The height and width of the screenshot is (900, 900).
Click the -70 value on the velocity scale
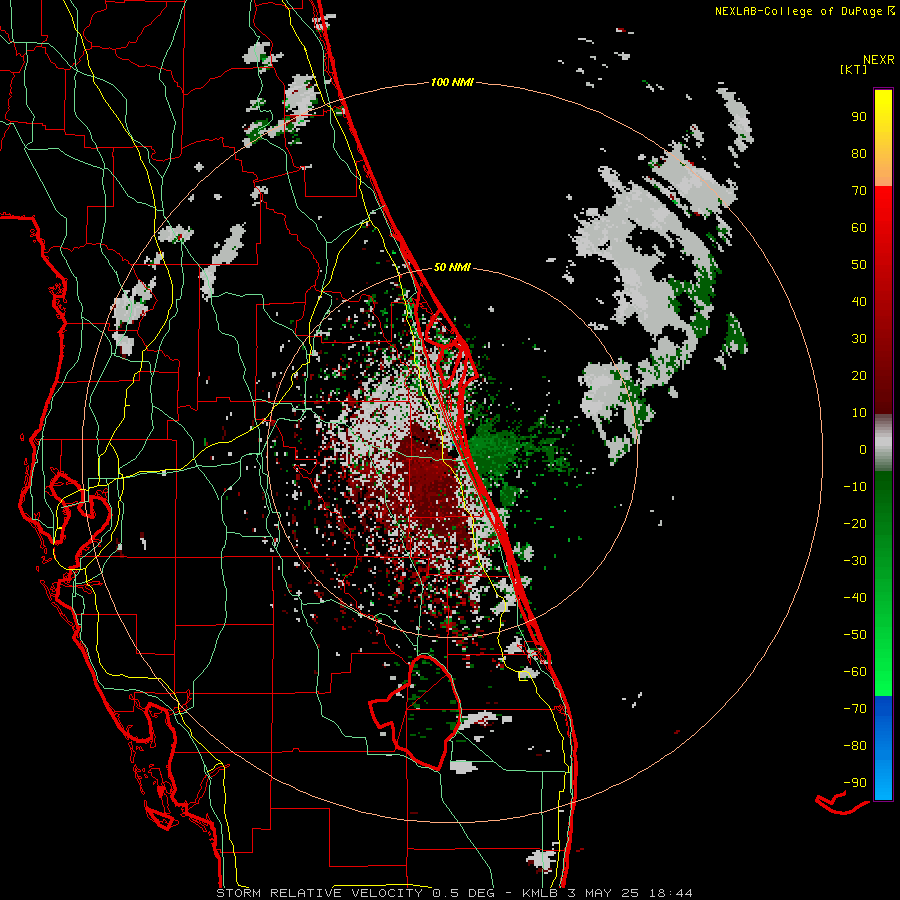tap(855, 708)
